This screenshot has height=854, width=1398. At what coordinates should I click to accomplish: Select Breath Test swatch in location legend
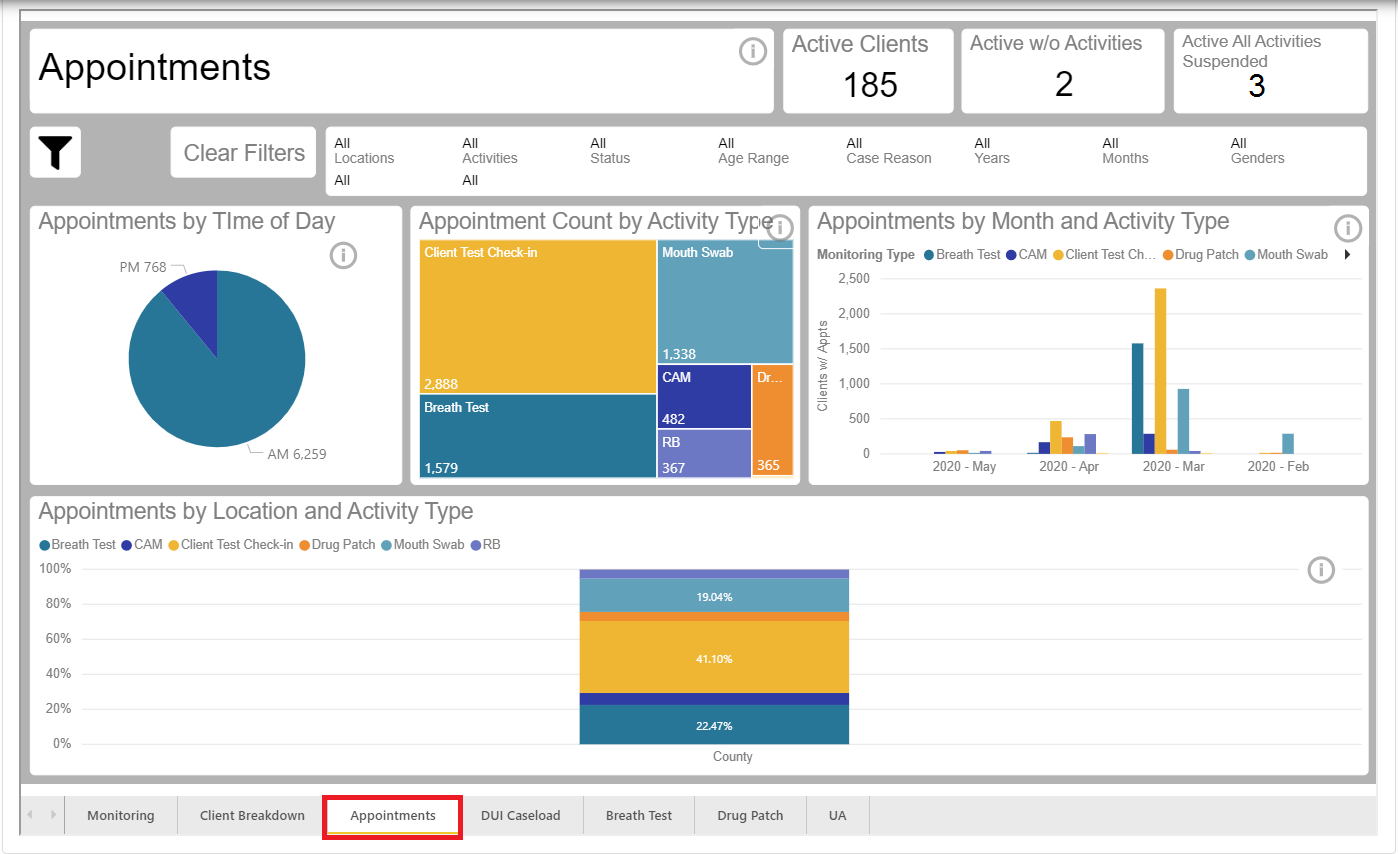[45, 545]
